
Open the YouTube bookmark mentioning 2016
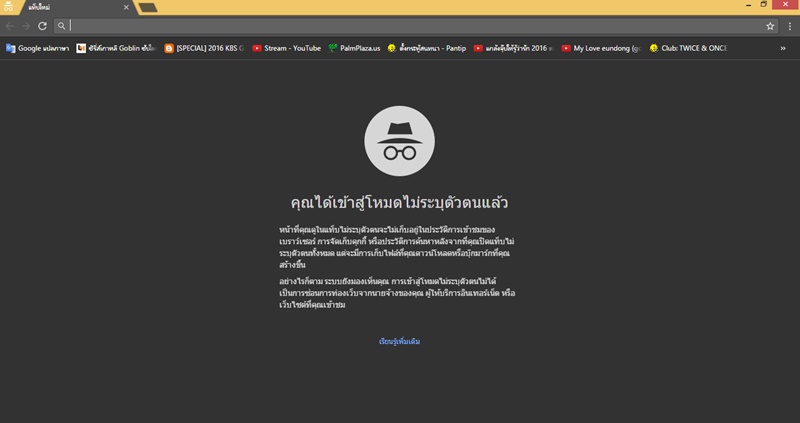513,48
